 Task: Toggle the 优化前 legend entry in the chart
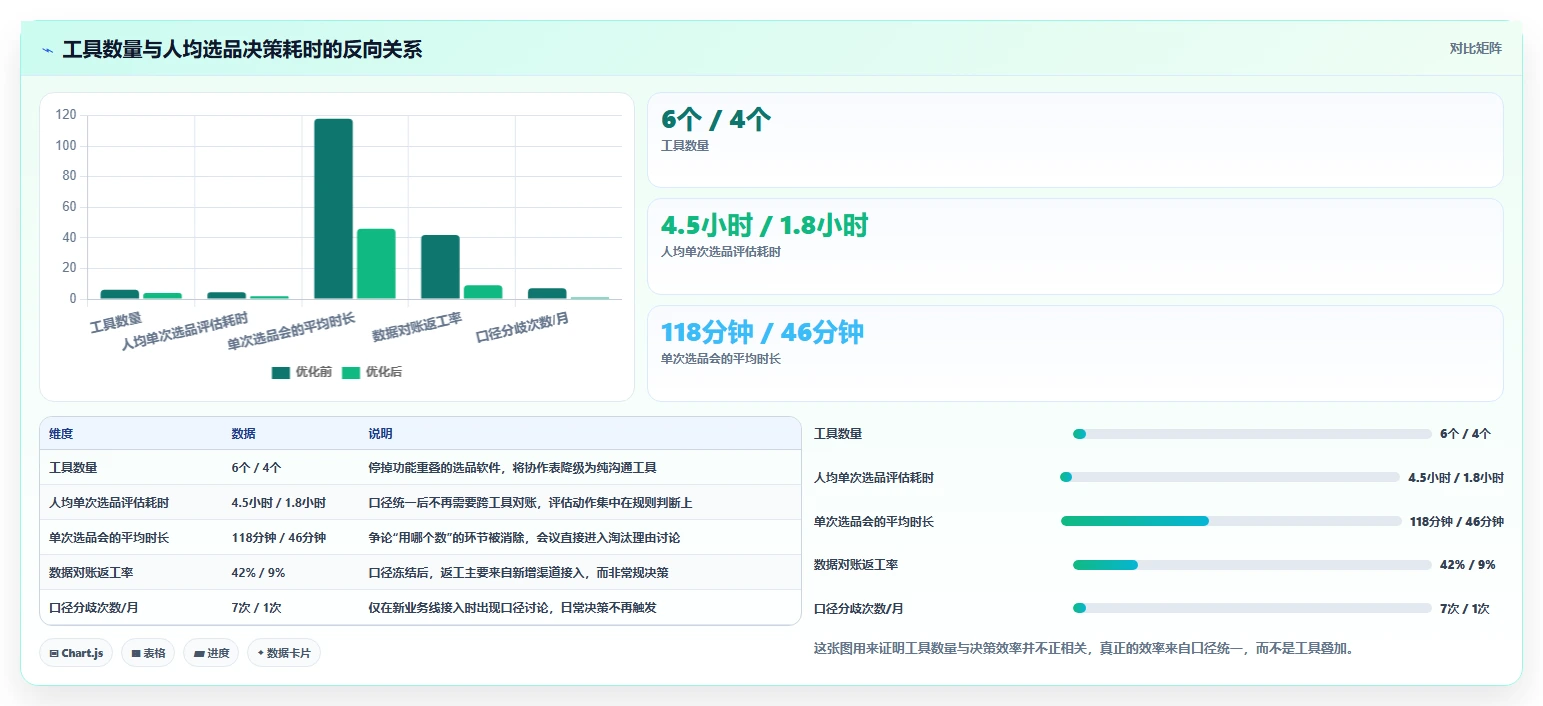point(301,372)
